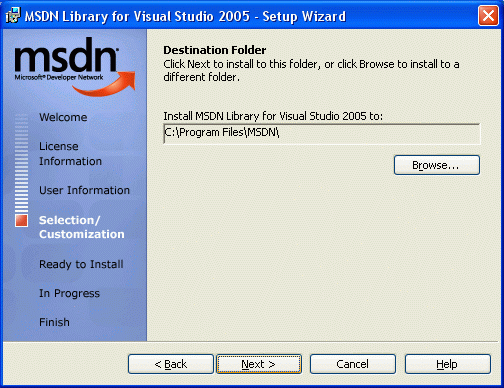Open the Browse folder dialog
The height and width of the screenshot is (388, 504).
coord(437,165)
